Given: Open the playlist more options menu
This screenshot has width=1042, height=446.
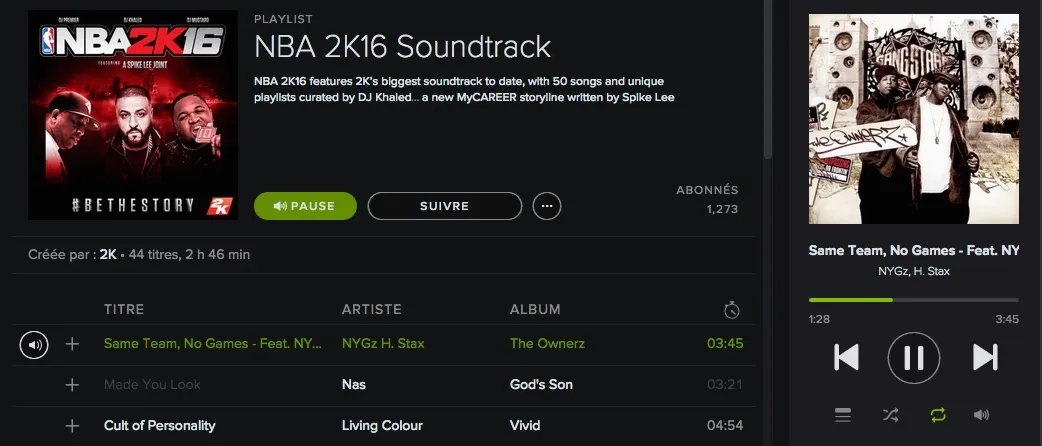Looking at the screenshot, I should click(547, 206).
